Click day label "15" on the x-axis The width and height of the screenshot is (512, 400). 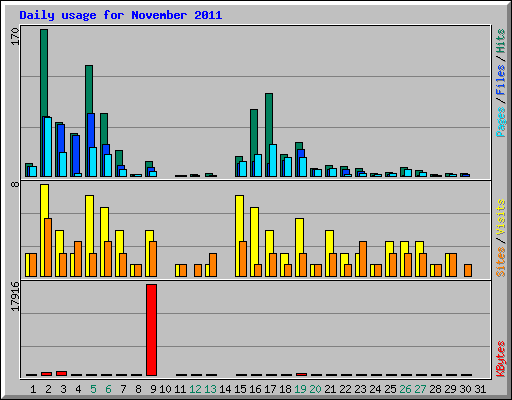click(240, 389)
